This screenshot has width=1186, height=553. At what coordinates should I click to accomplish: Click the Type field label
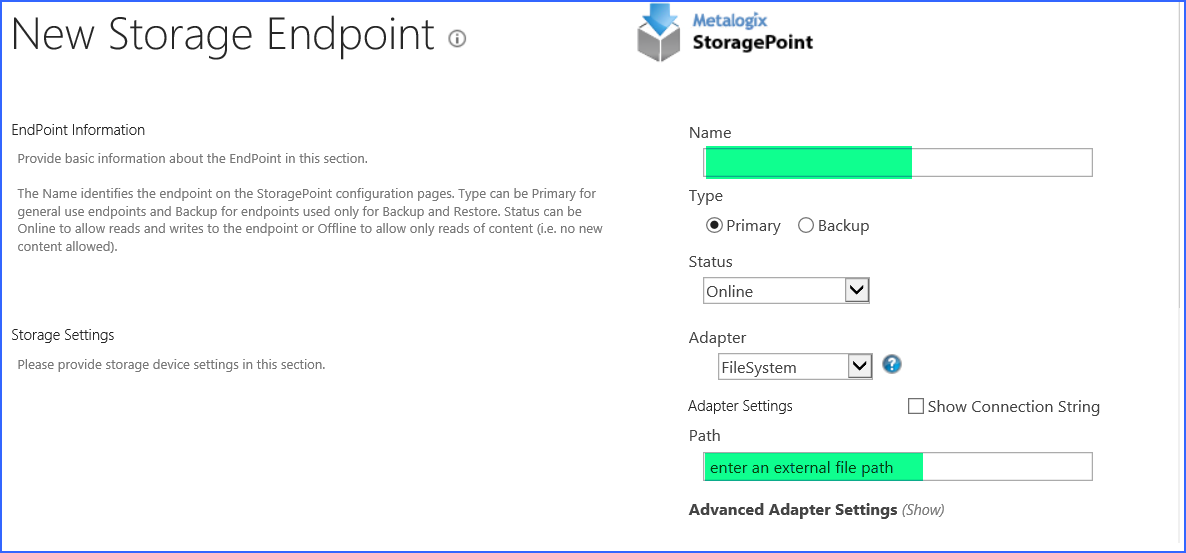tap(706, 197)
